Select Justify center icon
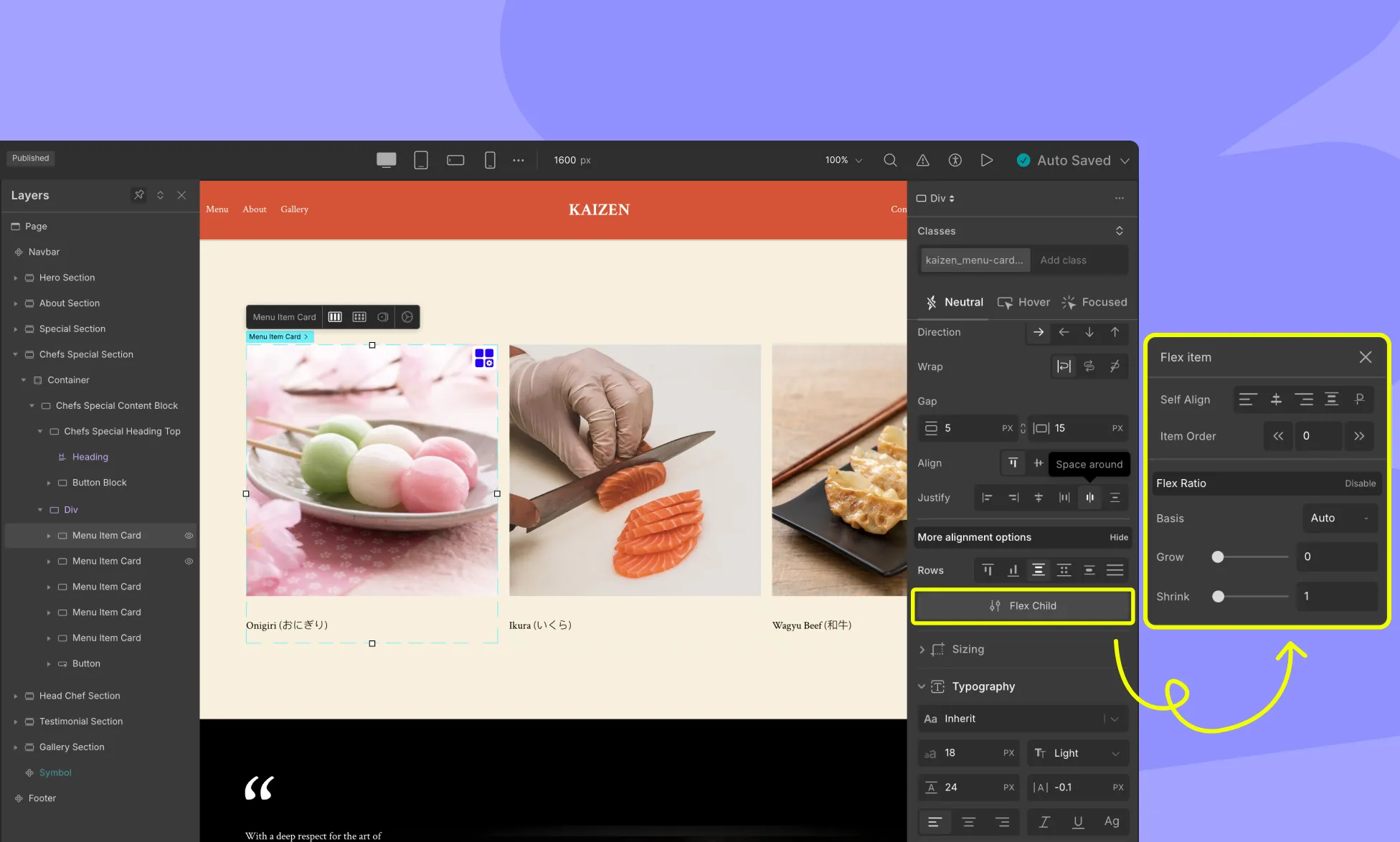 (x=1039, y=498)
